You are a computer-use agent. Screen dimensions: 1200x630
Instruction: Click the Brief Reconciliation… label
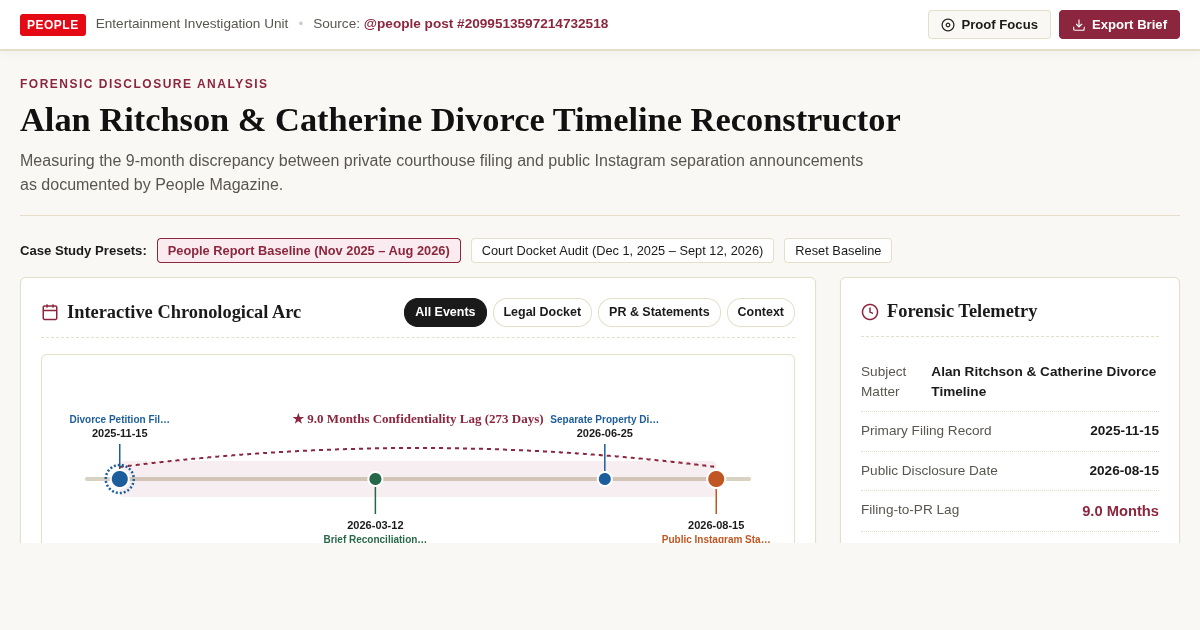point(375,539)
